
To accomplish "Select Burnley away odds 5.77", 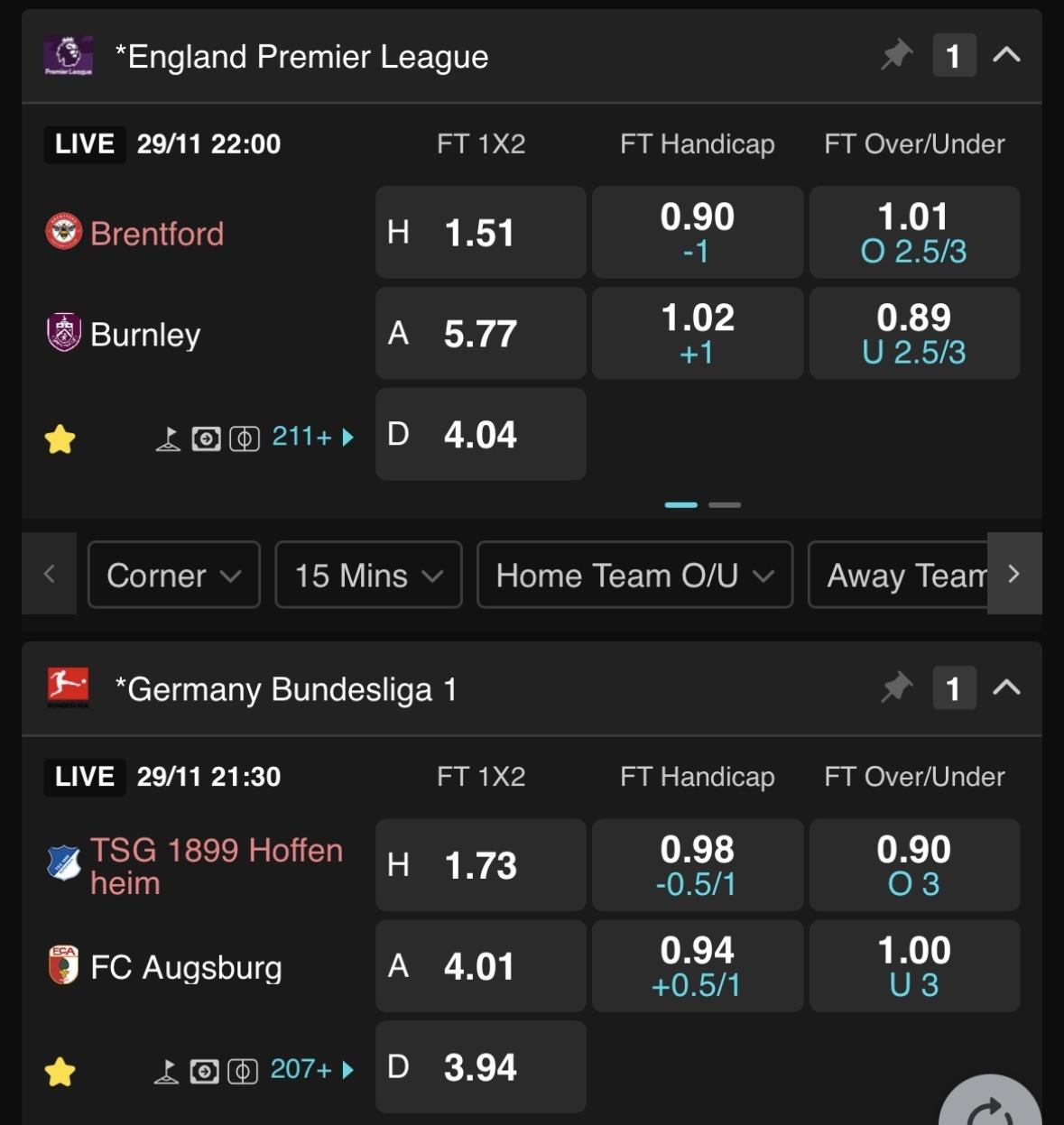I will click(x=480, y=334).
